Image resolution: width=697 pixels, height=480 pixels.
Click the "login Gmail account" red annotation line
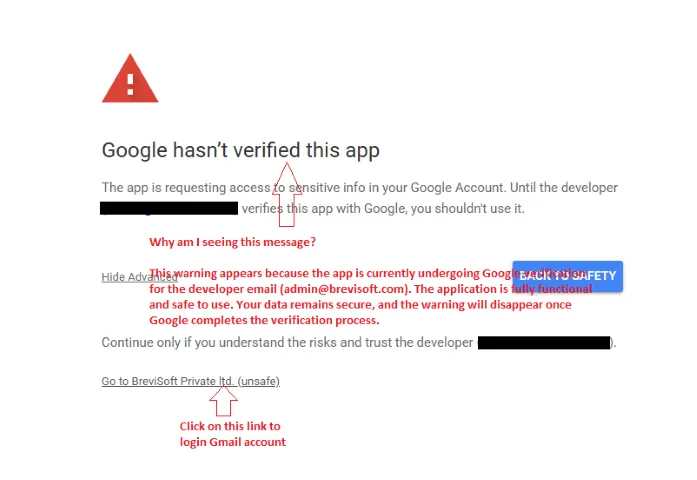point(232,442)
